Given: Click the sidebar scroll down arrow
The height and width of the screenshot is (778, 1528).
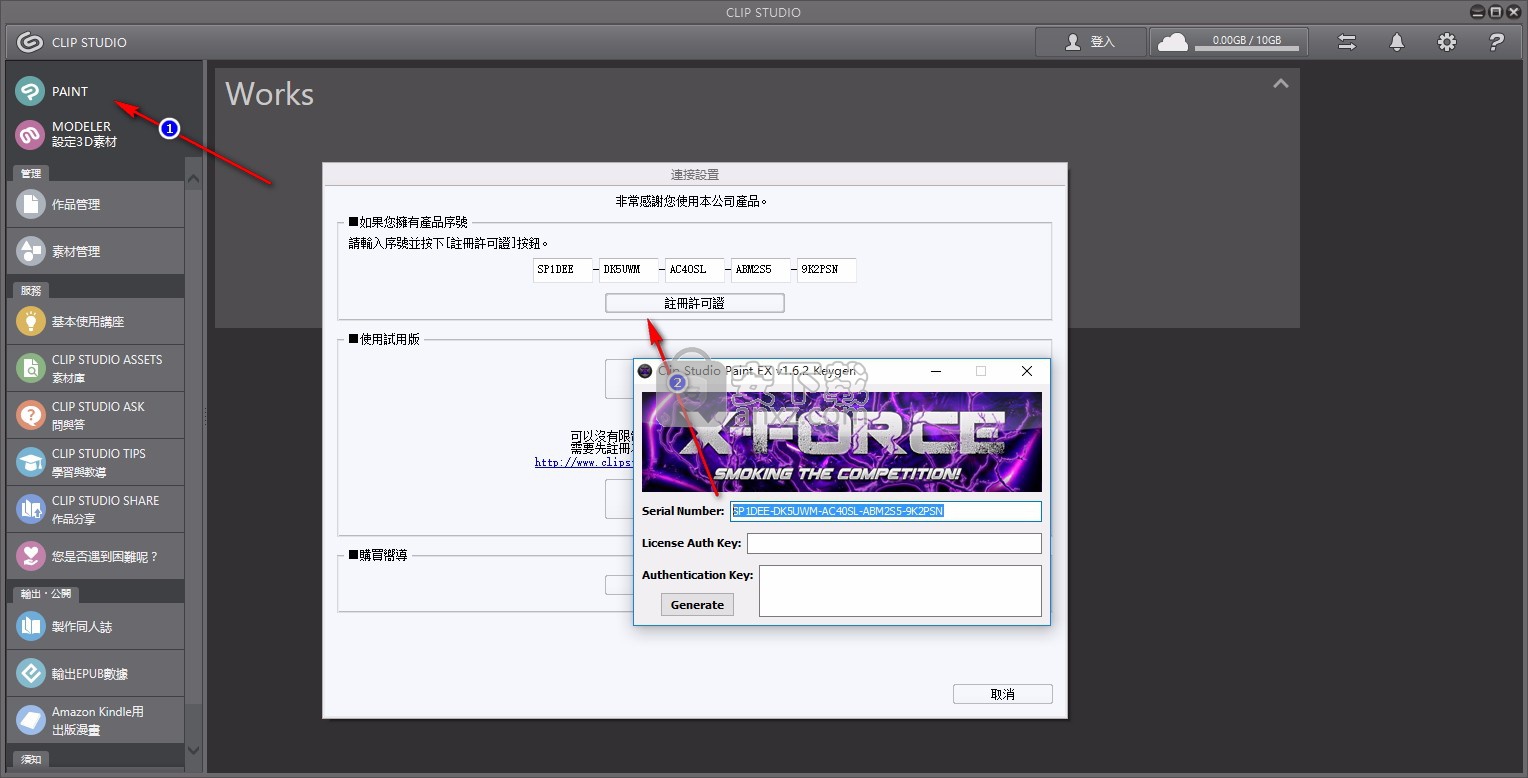Looking at the screenshot, I should pos(194,749).
